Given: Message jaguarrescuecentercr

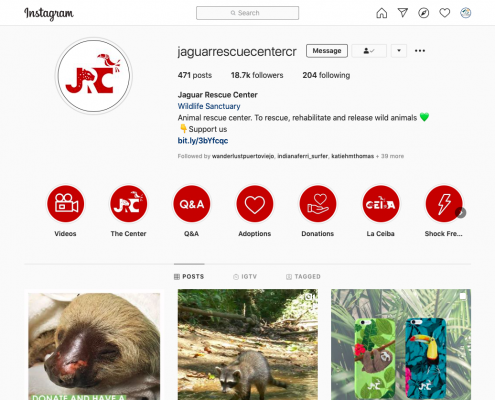Looking at the screenshot, I should click(x=327, y=51).
